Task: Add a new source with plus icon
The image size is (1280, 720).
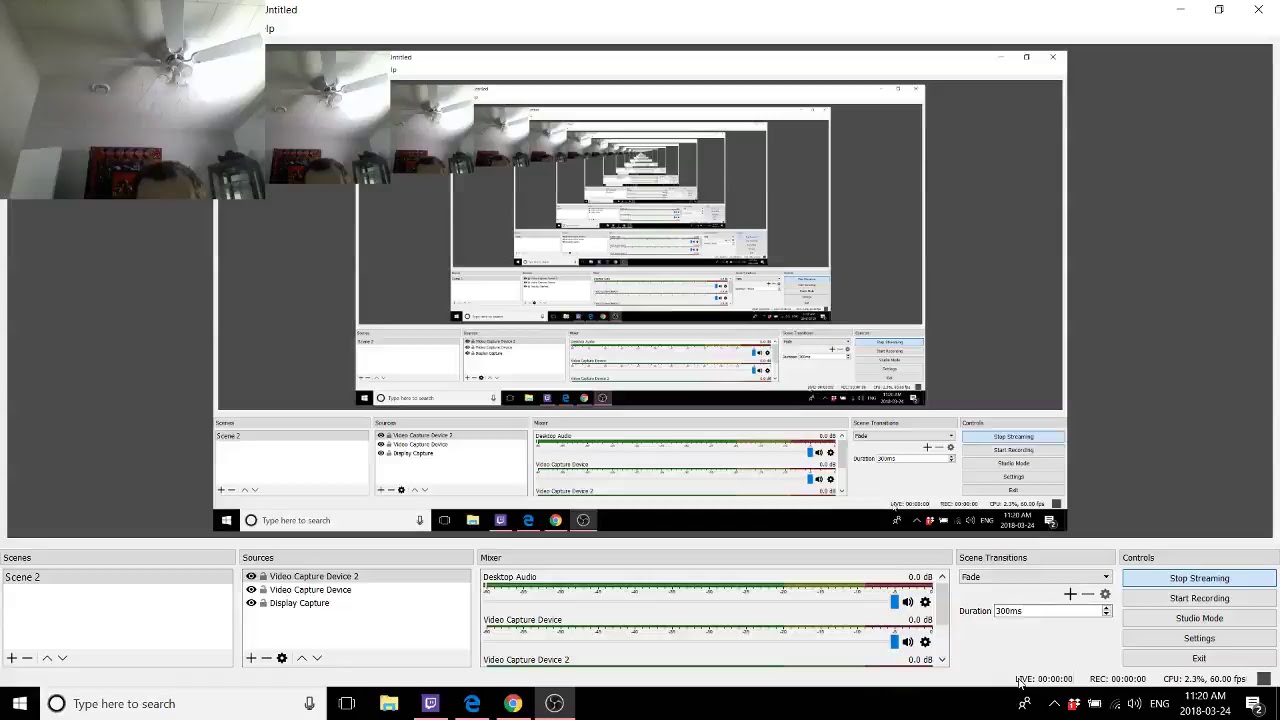Action: pos(251,658)
